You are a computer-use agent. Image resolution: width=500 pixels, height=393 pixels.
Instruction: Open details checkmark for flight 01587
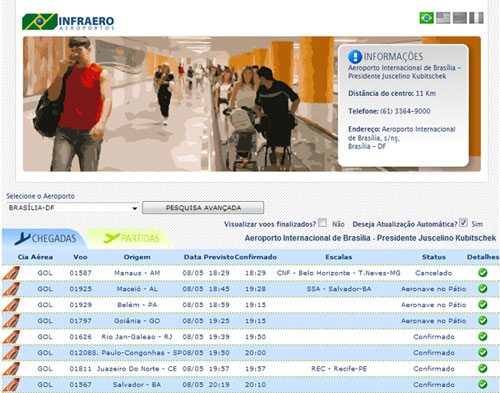coord(482,273)
